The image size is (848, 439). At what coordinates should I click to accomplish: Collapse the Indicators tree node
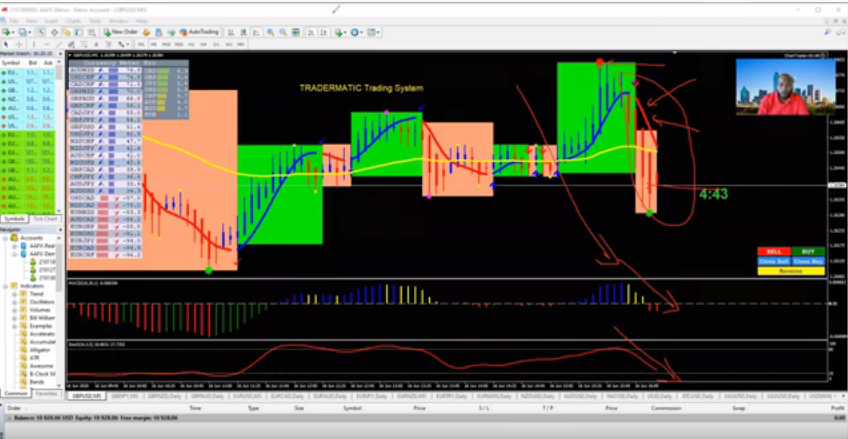5,285
